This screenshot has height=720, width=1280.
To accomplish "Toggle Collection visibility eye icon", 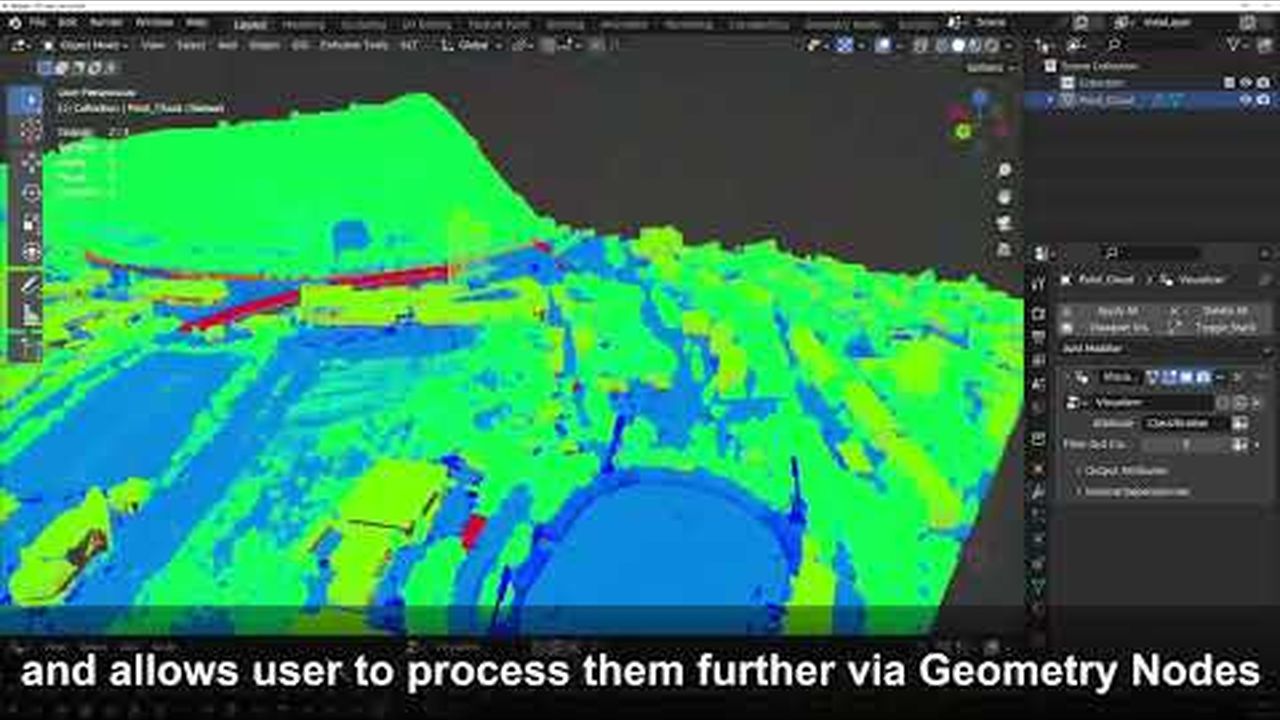I will [x=1246, y=83].
